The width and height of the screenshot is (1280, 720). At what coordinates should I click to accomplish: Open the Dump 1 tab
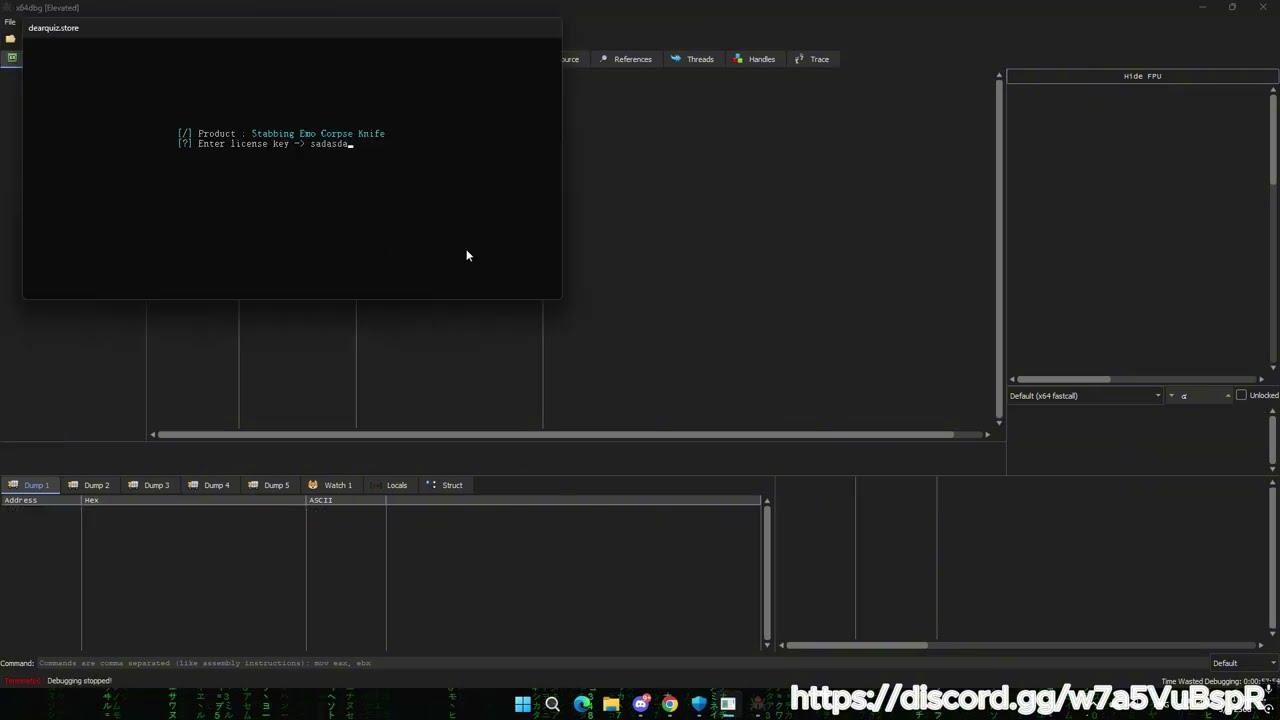click(30, 485)
